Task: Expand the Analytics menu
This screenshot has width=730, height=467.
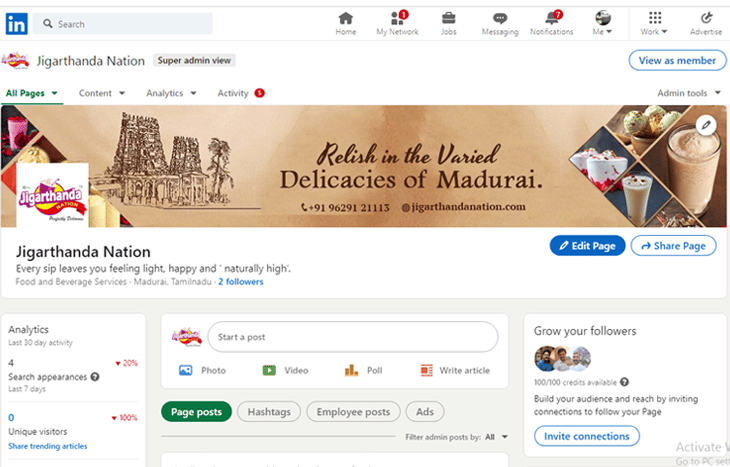Action: pyautogui.click(x=171, y=93)
